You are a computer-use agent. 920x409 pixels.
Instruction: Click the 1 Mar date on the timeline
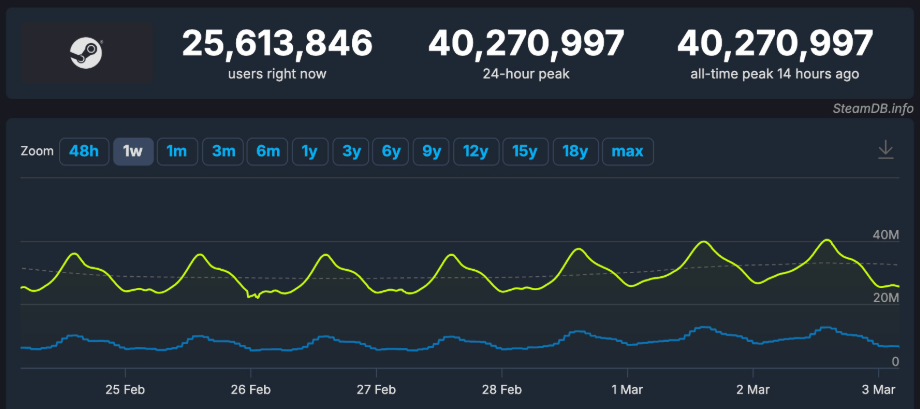click(x=626, y=387)
